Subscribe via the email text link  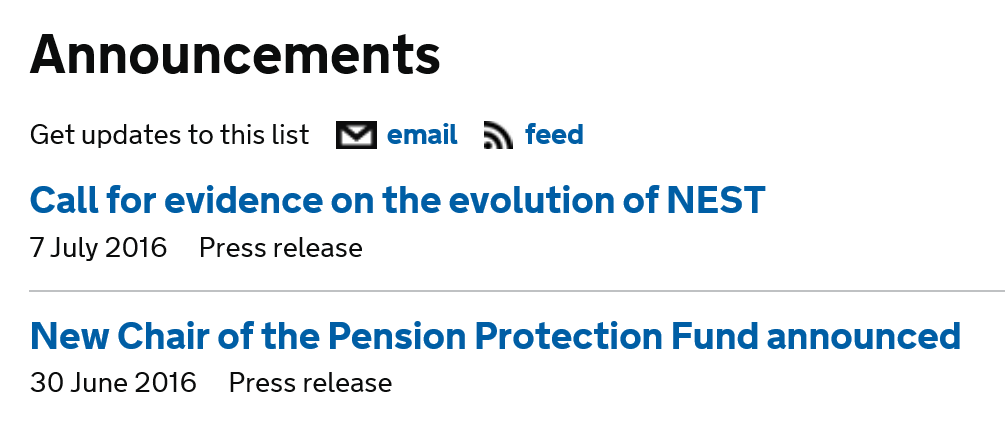coord(422,135)
